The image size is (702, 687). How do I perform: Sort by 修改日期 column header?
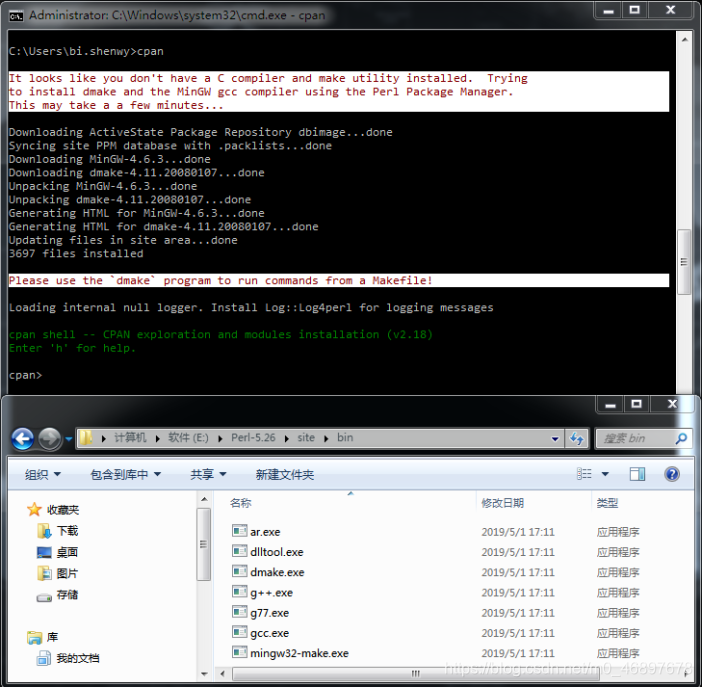502,503
